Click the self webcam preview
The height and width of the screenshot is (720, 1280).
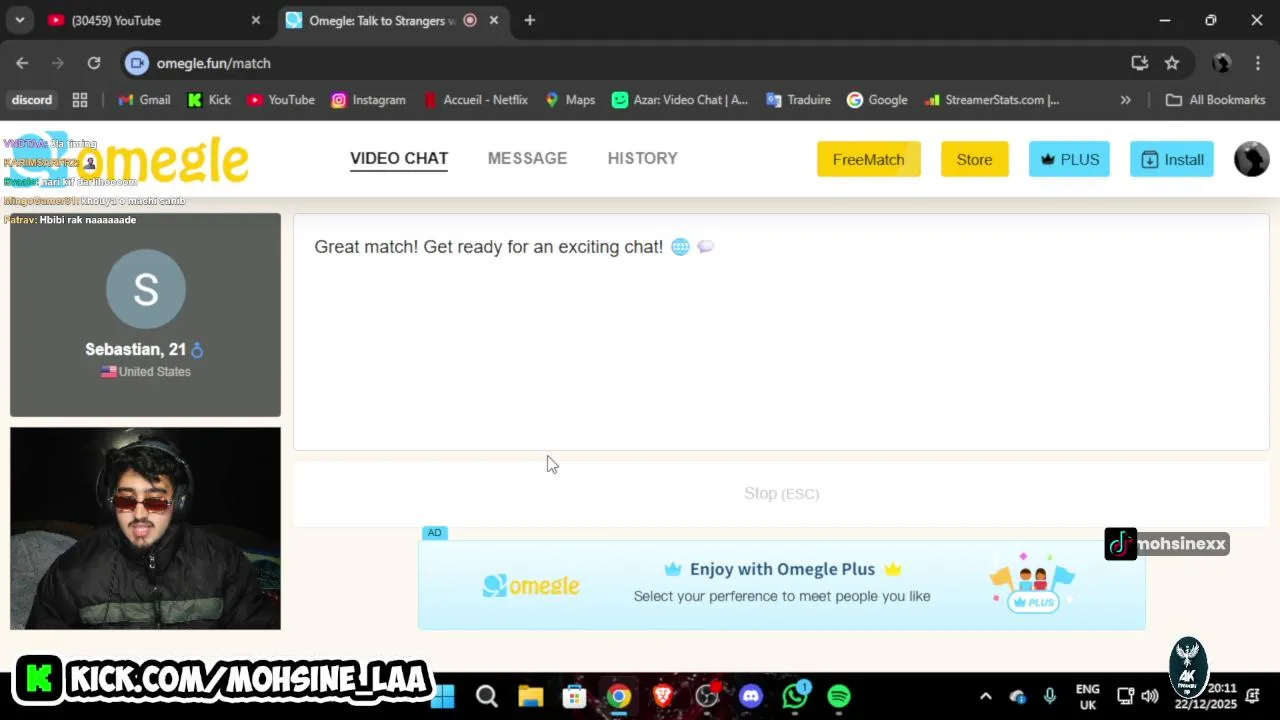[145, 528]
